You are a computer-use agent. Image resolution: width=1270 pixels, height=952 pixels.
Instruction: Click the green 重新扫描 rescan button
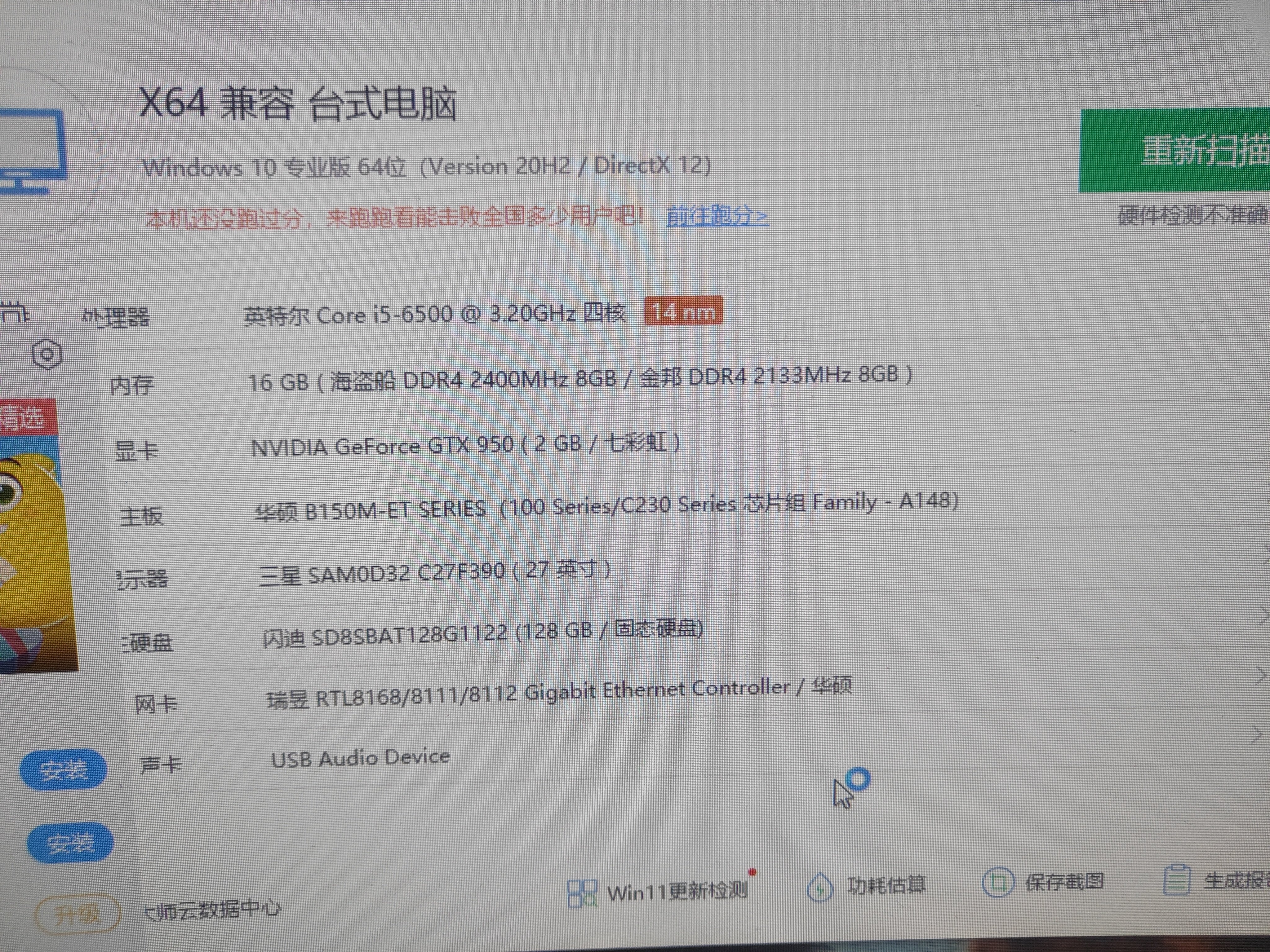tap(1175, 150)
